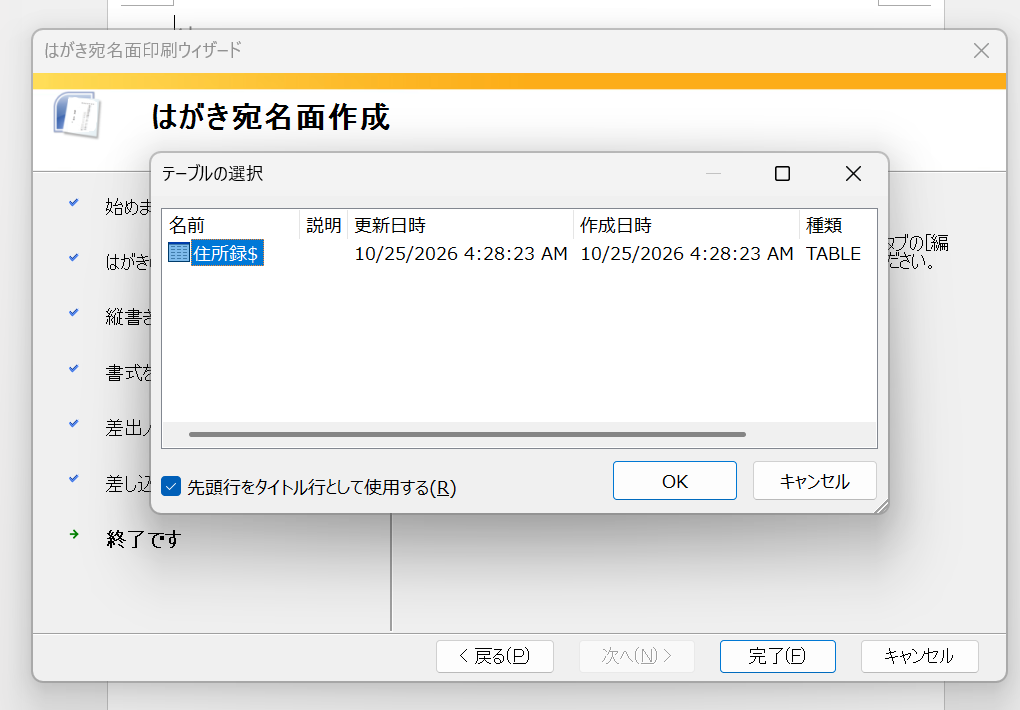Finish the wizard with 完了(F)
This screenshot has width=1020, height=710.
point(777,656)
